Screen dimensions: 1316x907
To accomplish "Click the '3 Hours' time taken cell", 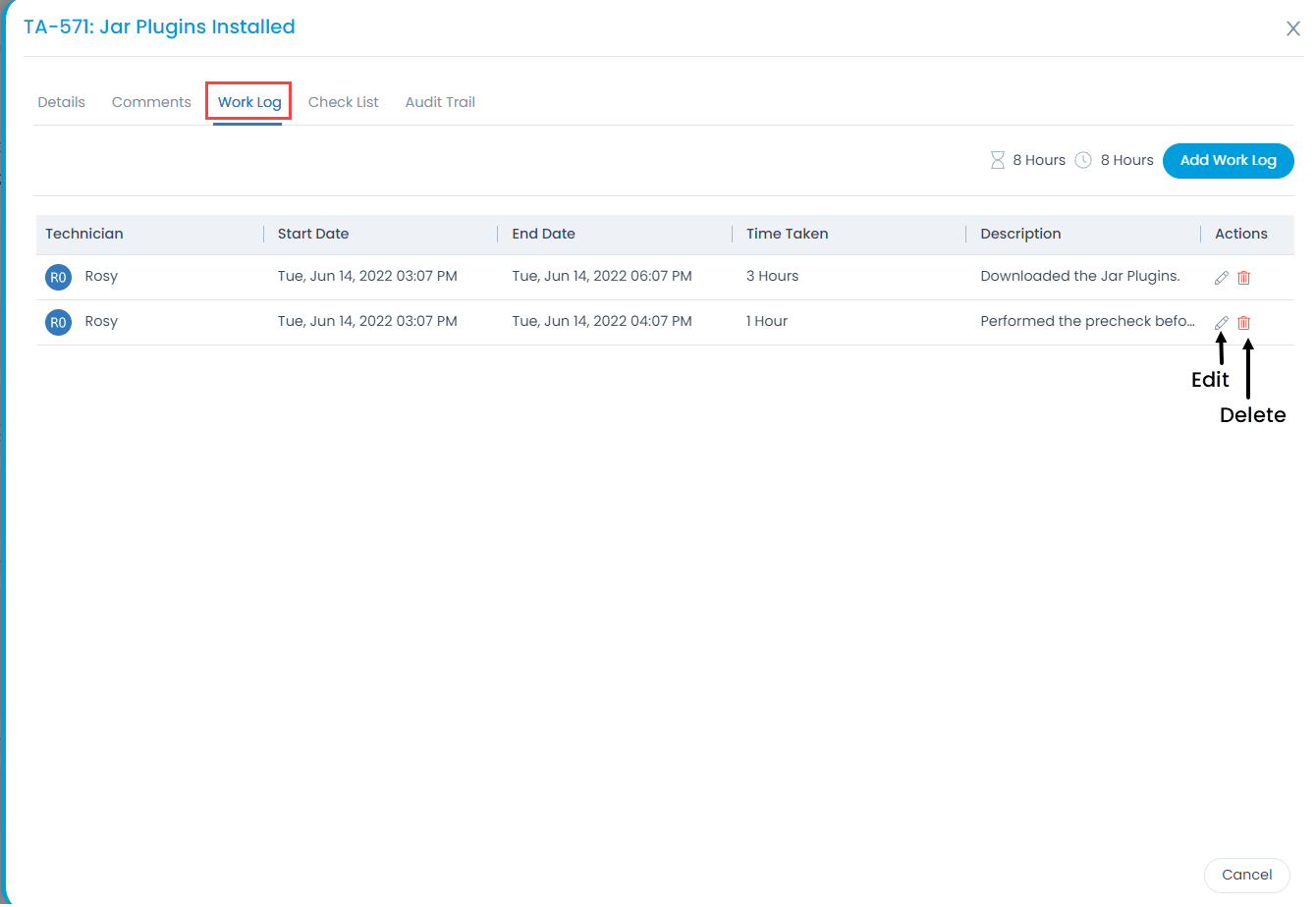I will (x=773, y=276).
